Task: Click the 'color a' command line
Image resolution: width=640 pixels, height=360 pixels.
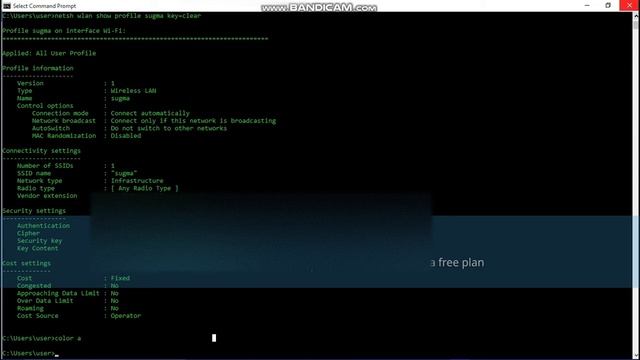Action: (x=42, y=338)
